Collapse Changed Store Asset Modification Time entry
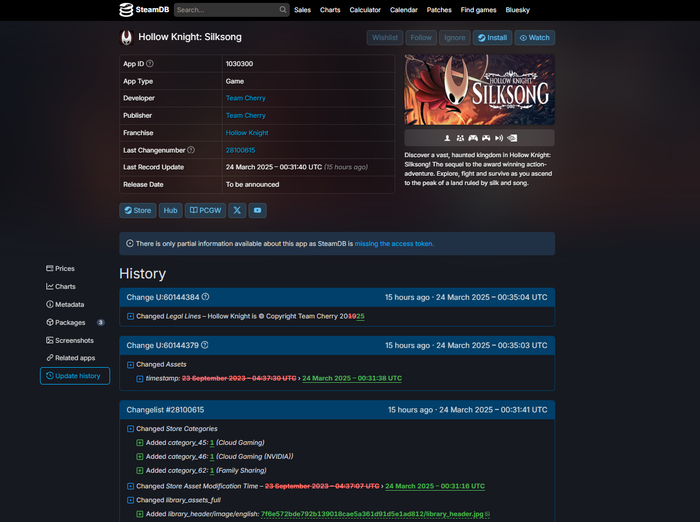The width and height of the screenshot is (700, 522). [130, 486]
